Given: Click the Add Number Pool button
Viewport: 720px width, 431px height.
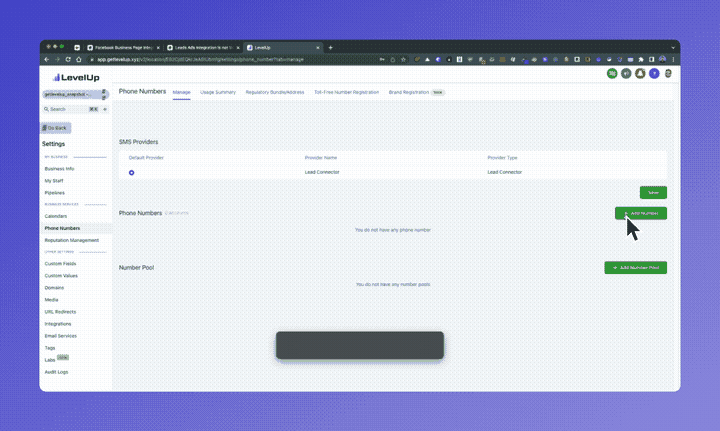Looking at the screenshot, I should [x=635, y=268].
